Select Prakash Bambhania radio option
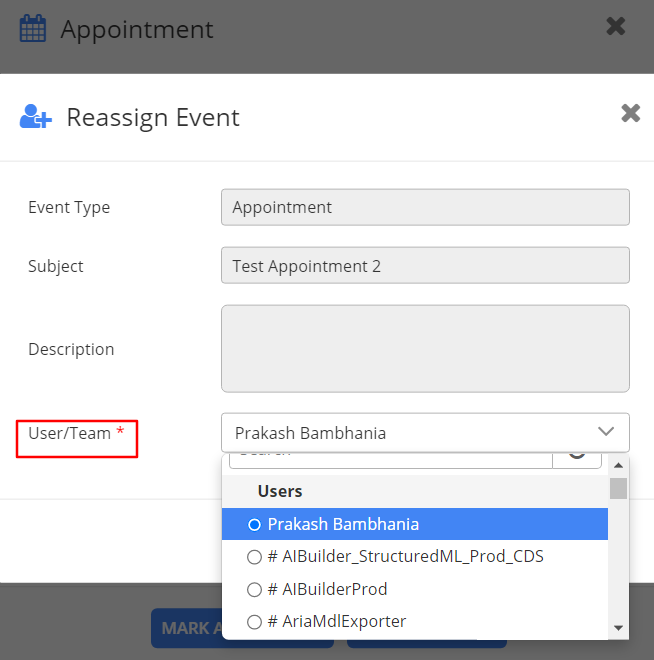 [254, 524]
